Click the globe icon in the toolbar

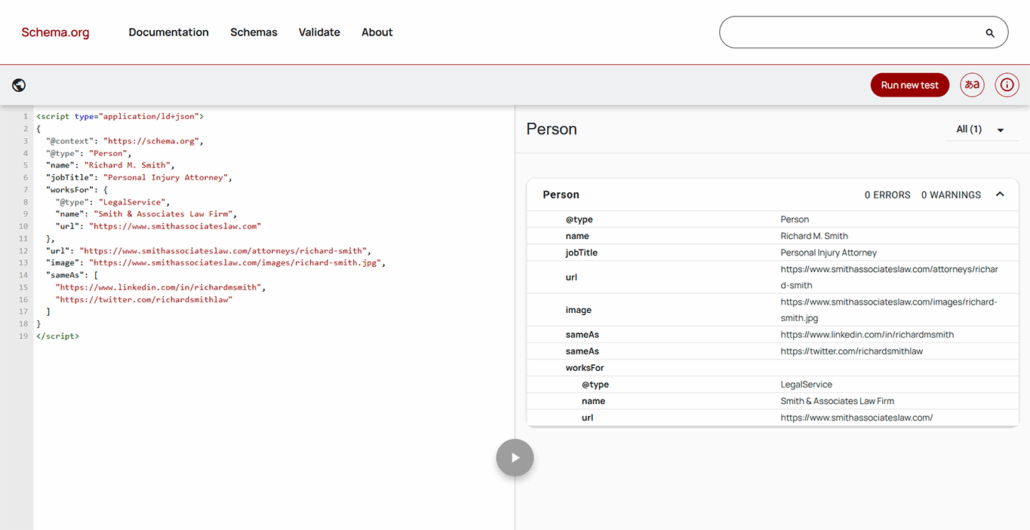[19, 85]
